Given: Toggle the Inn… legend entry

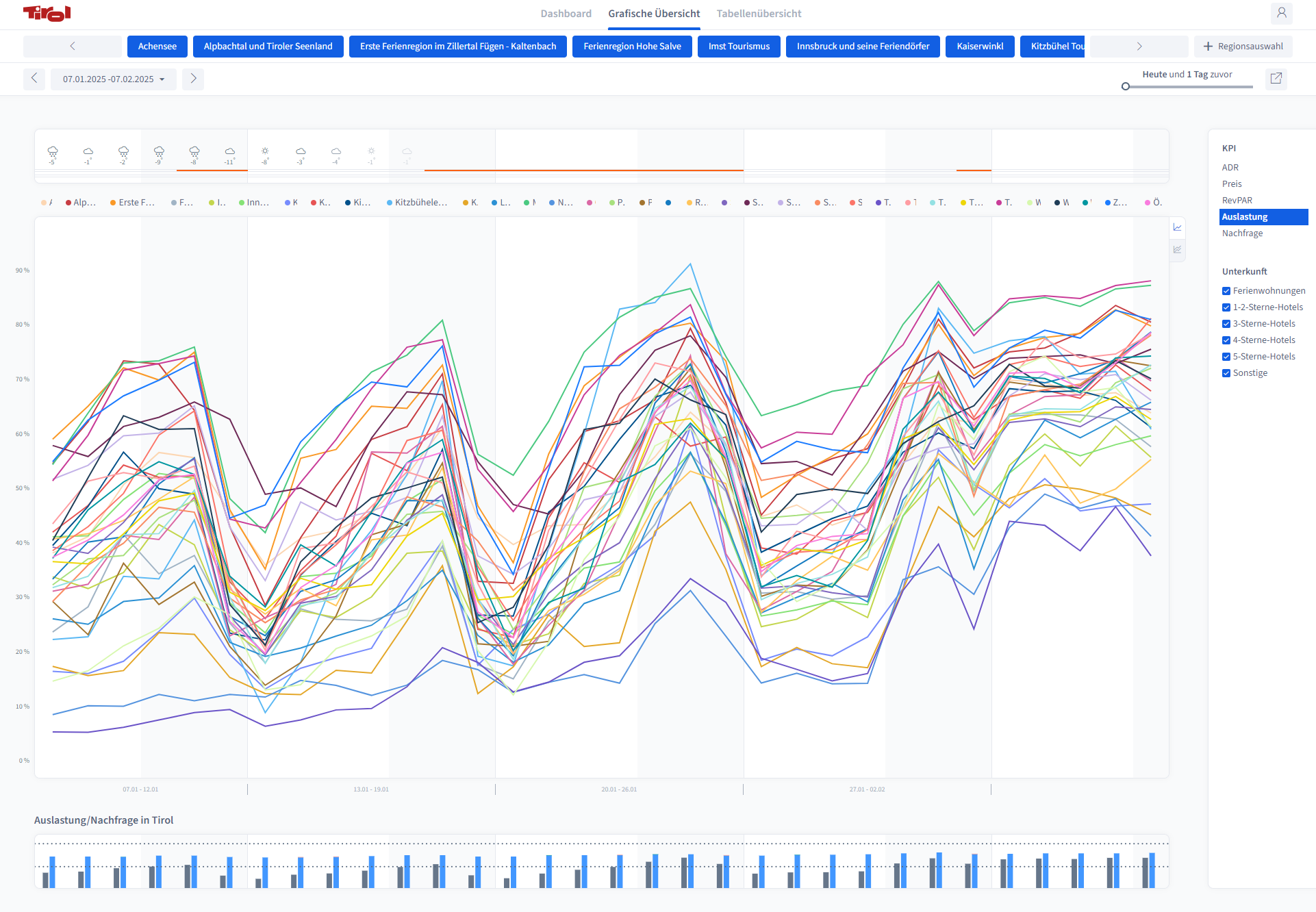Looking at the screenshot, I should (x=254, y=203).
